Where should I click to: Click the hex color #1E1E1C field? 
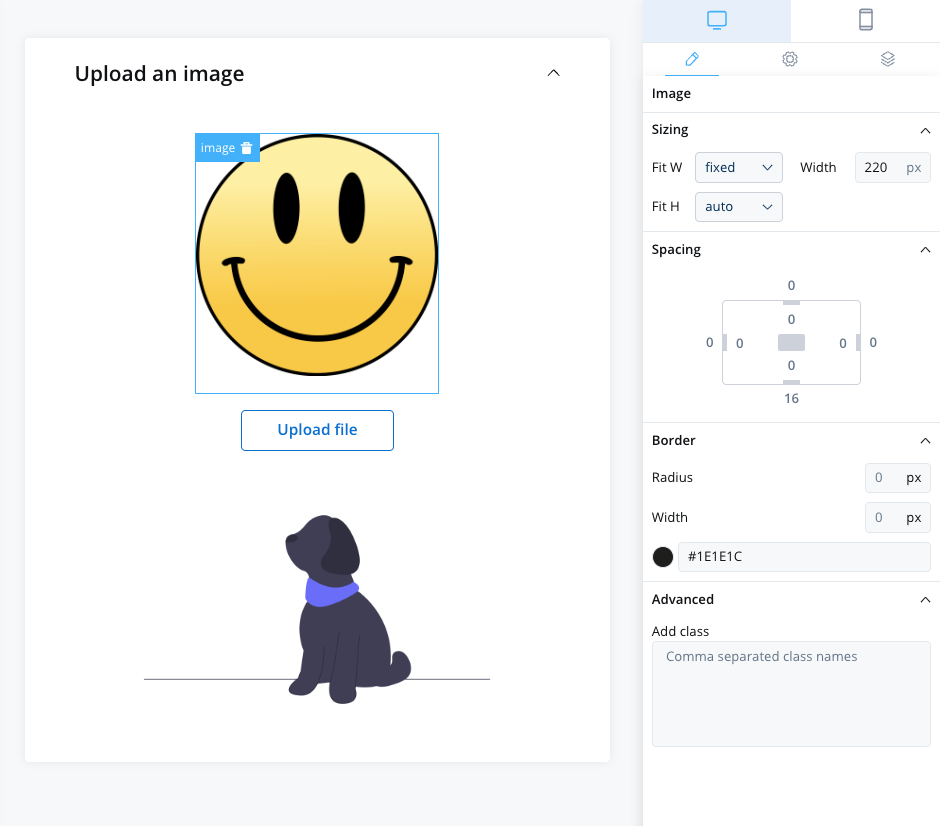(x=804, y=557)
